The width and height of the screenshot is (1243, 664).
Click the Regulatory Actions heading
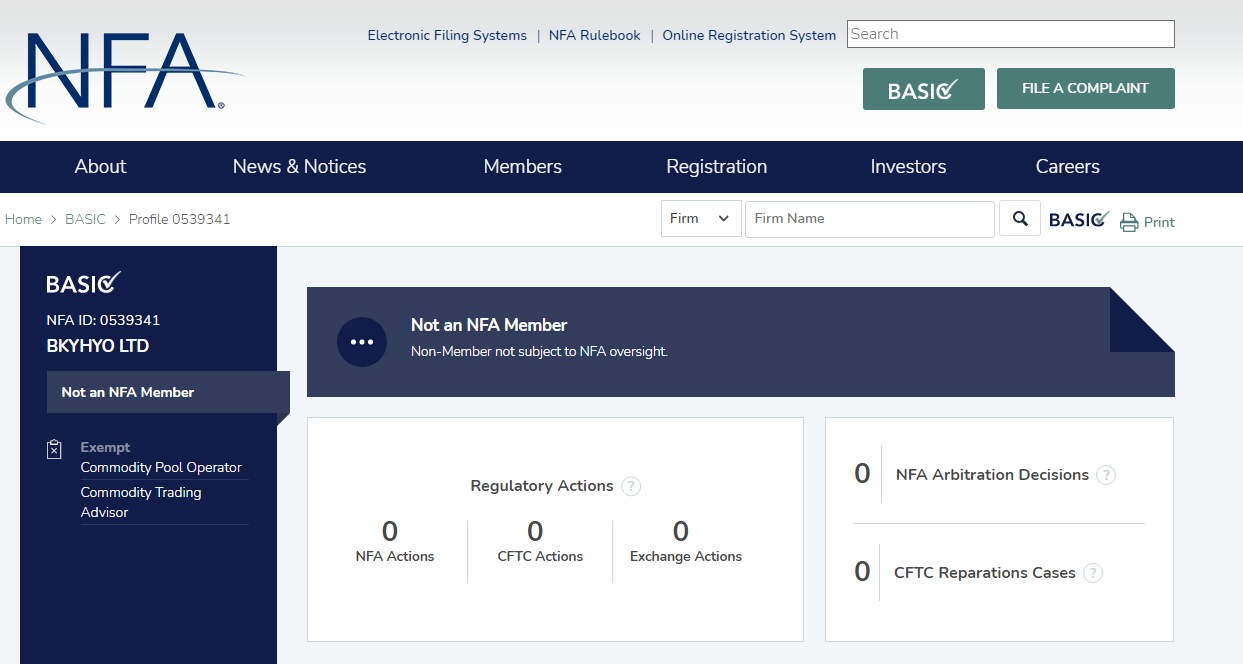pyautogui.click(x=542, y=486)
